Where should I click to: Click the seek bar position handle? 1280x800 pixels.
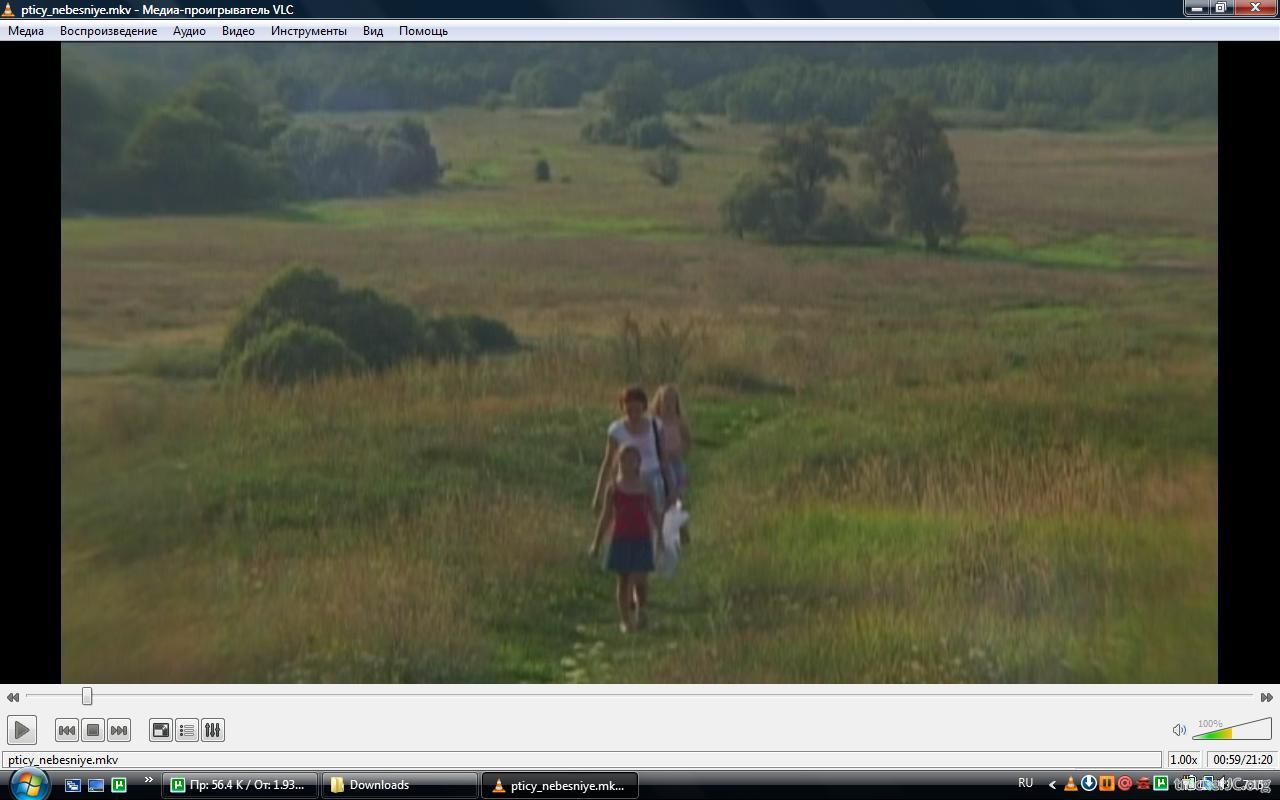coord(87,696)
